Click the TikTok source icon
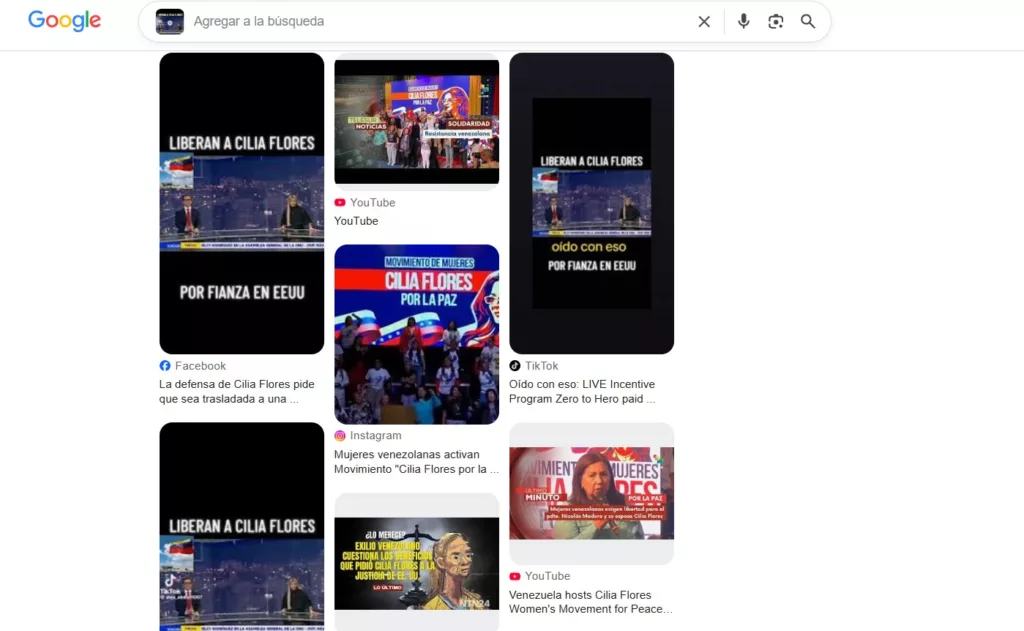 coord(515,366)
